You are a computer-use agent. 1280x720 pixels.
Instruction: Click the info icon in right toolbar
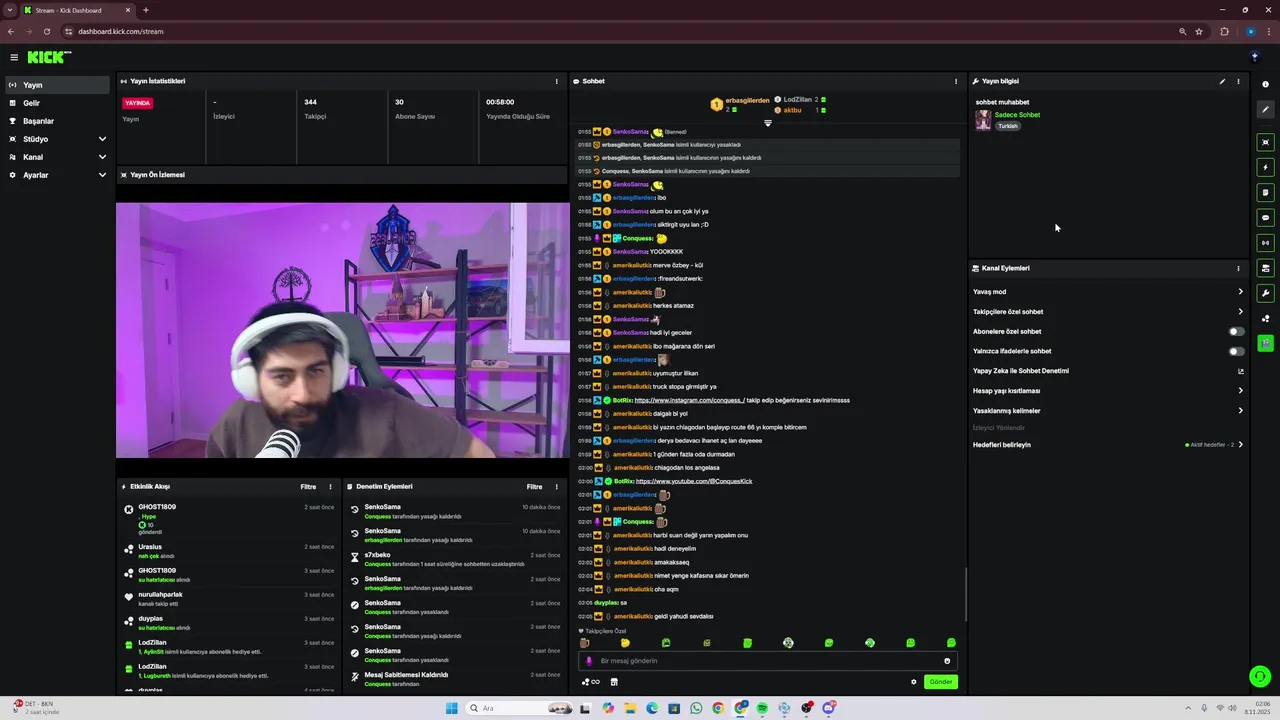click(x=1265, y=84)
